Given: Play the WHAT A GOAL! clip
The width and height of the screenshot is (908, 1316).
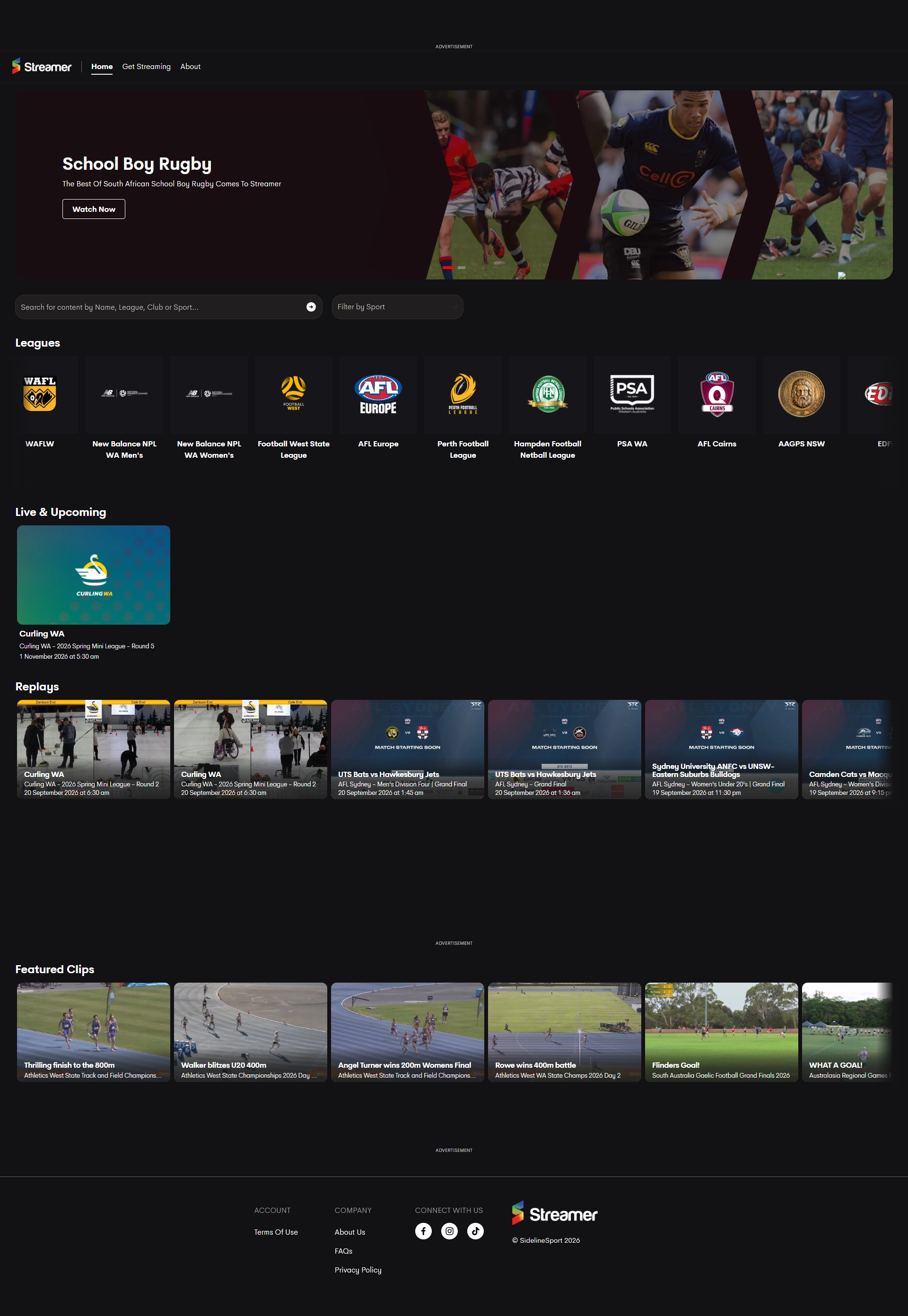Looking at the screenshot, I should click(x=847, y=1032).
